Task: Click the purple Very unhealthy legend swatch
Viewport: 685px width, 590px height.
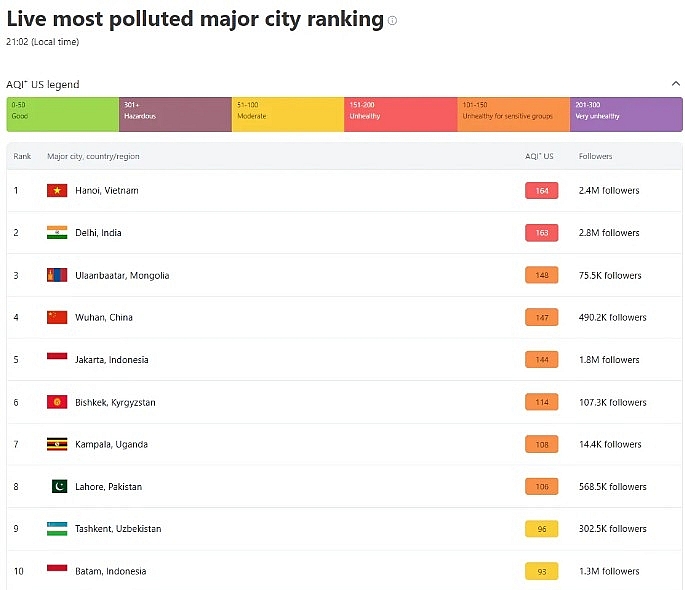Action: [x=626, y=114]
